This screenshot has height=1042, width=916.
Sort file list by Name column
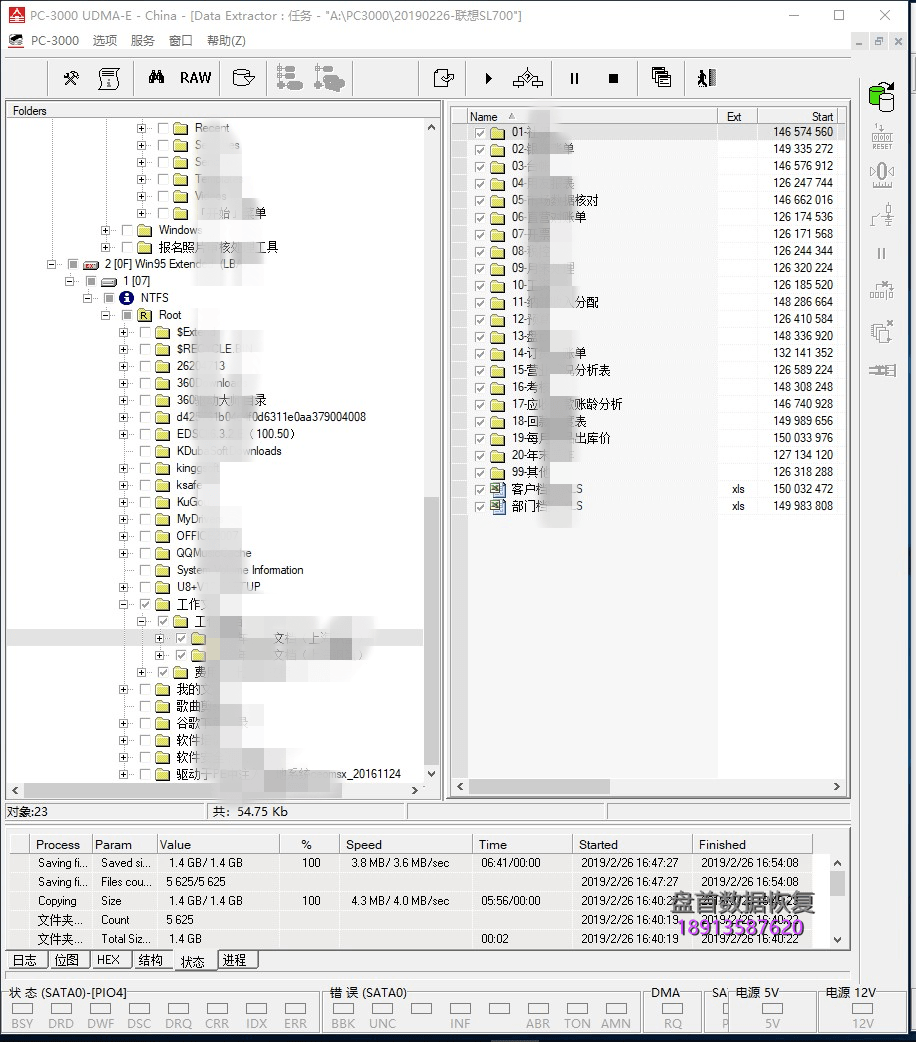[x=592, y=116]
